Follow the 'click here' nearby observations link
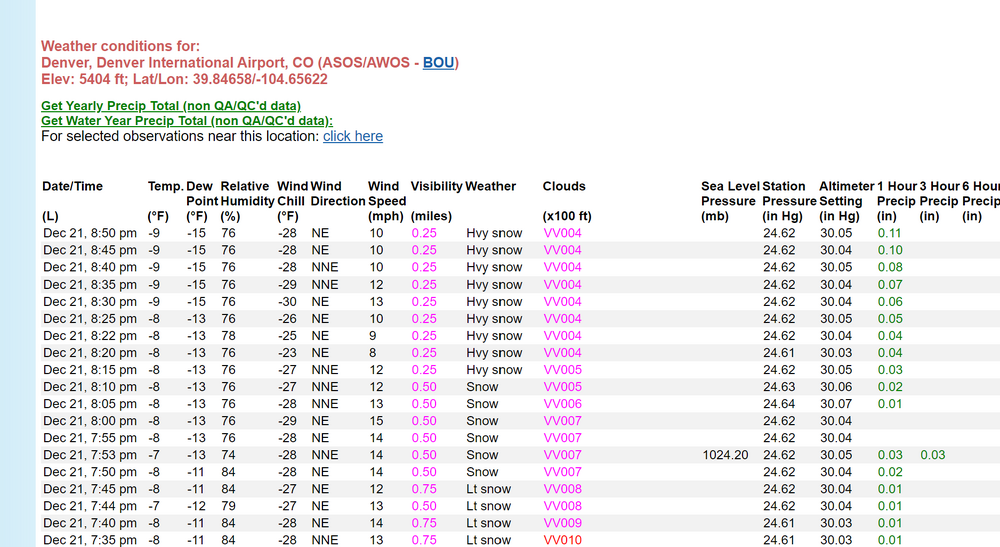 click(353, 136)
